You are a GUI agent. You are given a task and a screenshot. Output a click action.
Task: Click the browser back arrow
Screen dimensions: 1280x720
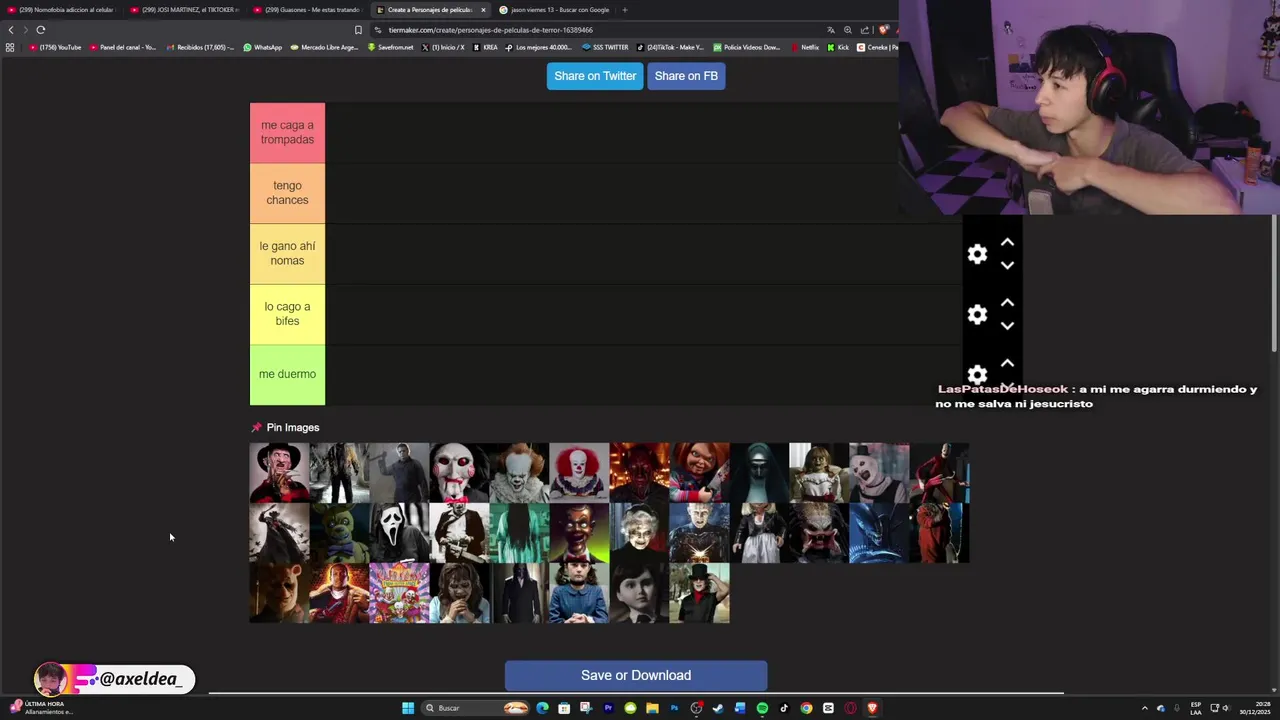pyautogui.click(x=11, y=30)
